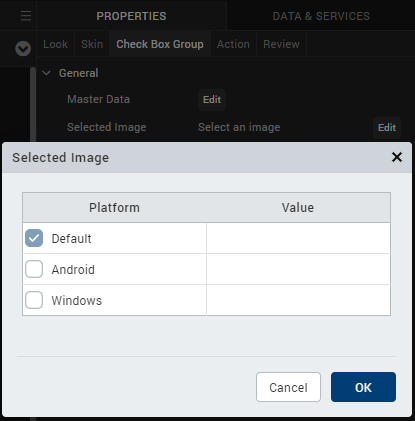Select the Check Box Group tab
This screenshot has height=421, width=415.
(x=160, y=44)
